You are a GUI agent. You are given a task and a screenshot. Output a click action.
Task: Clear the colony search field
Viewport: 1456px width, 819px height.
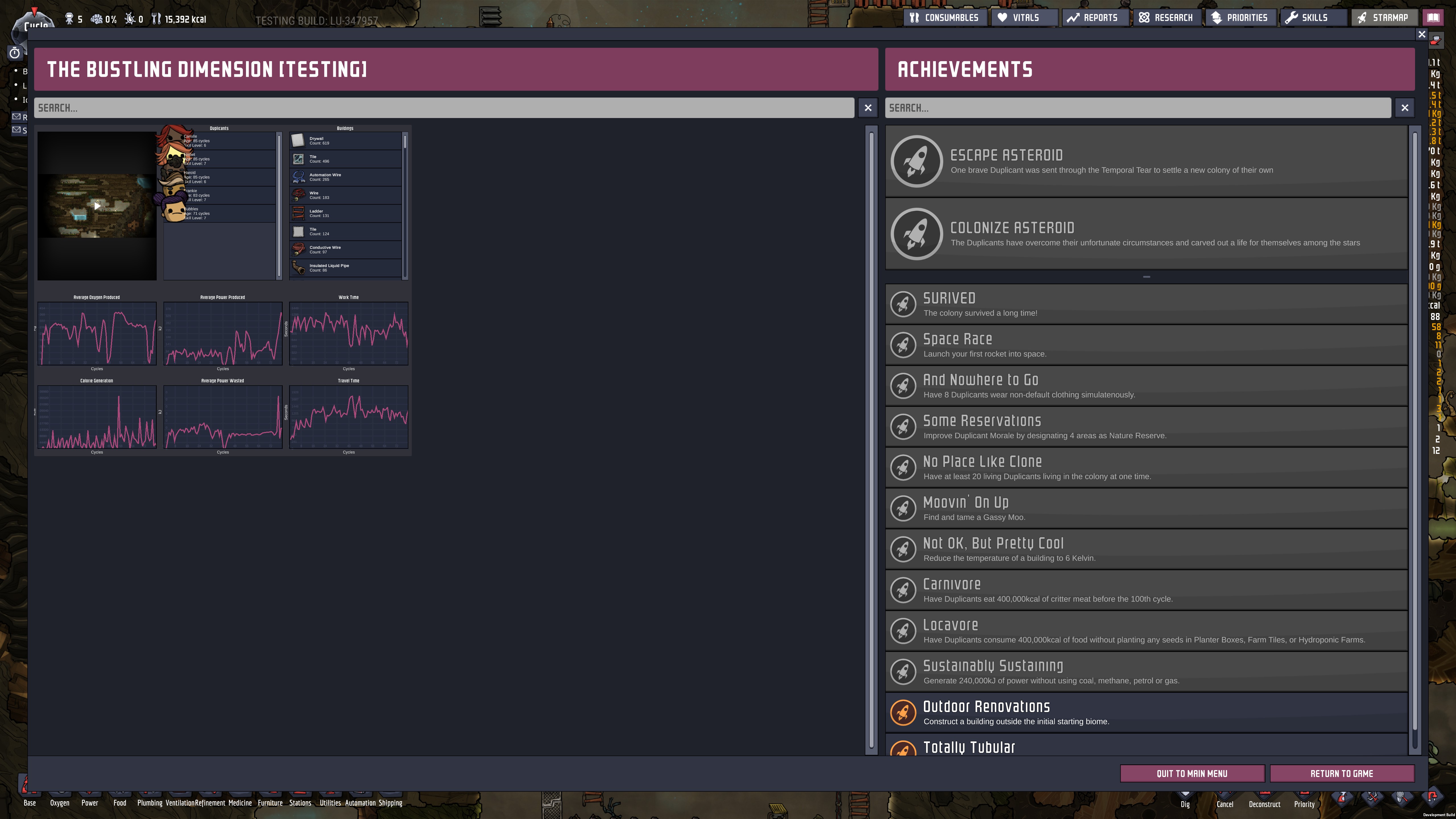click(868, 108)
